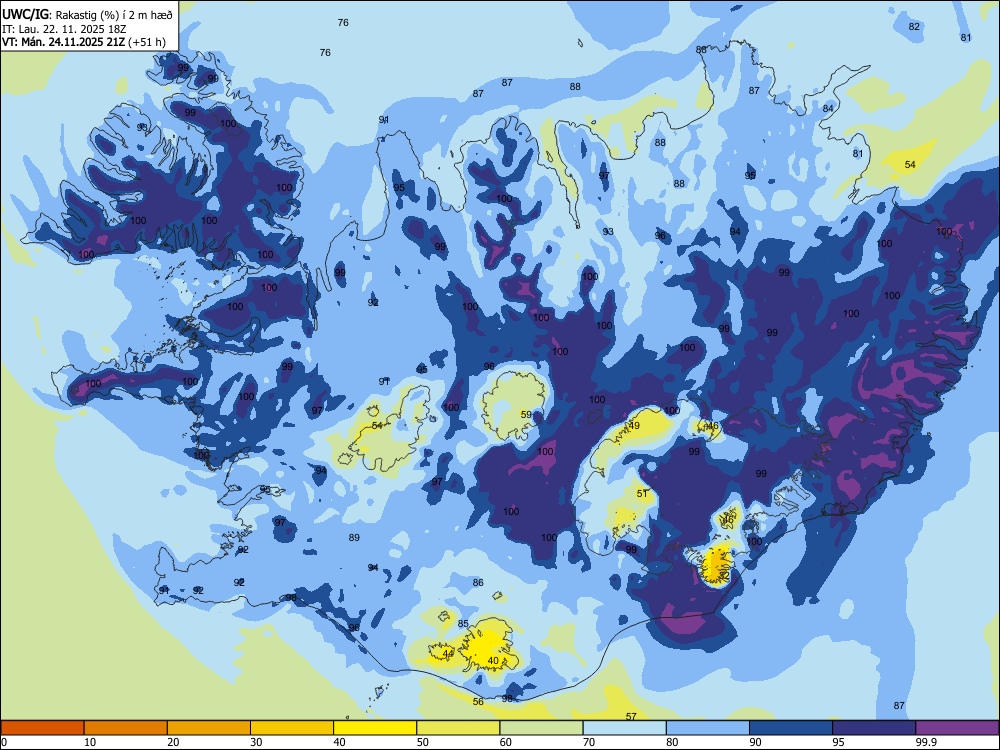The height and width of the screenshot is (750, 1000).
Task: Pick the pale green 60–70 legend swatch
Action: click(541, 728)
